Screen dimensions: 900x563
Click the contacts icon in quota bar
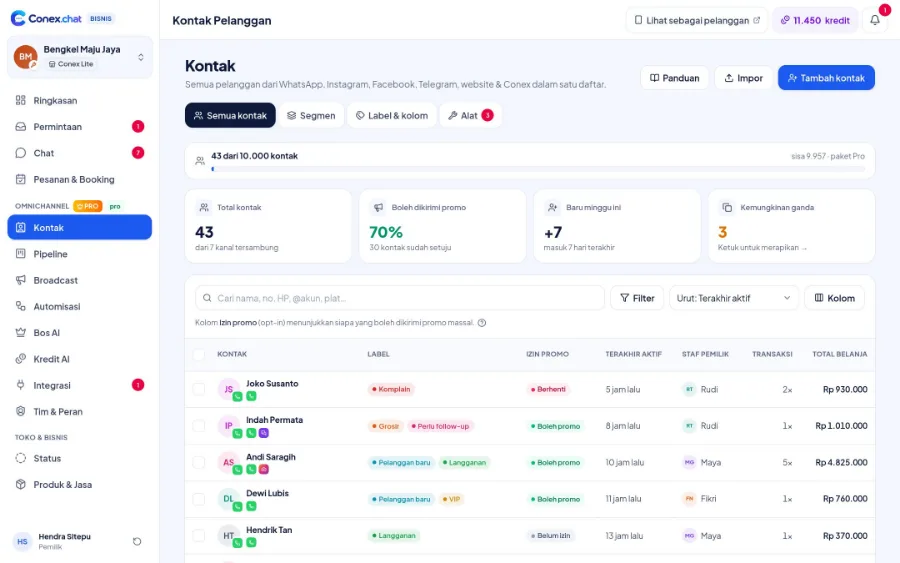[x=200, y=161]
